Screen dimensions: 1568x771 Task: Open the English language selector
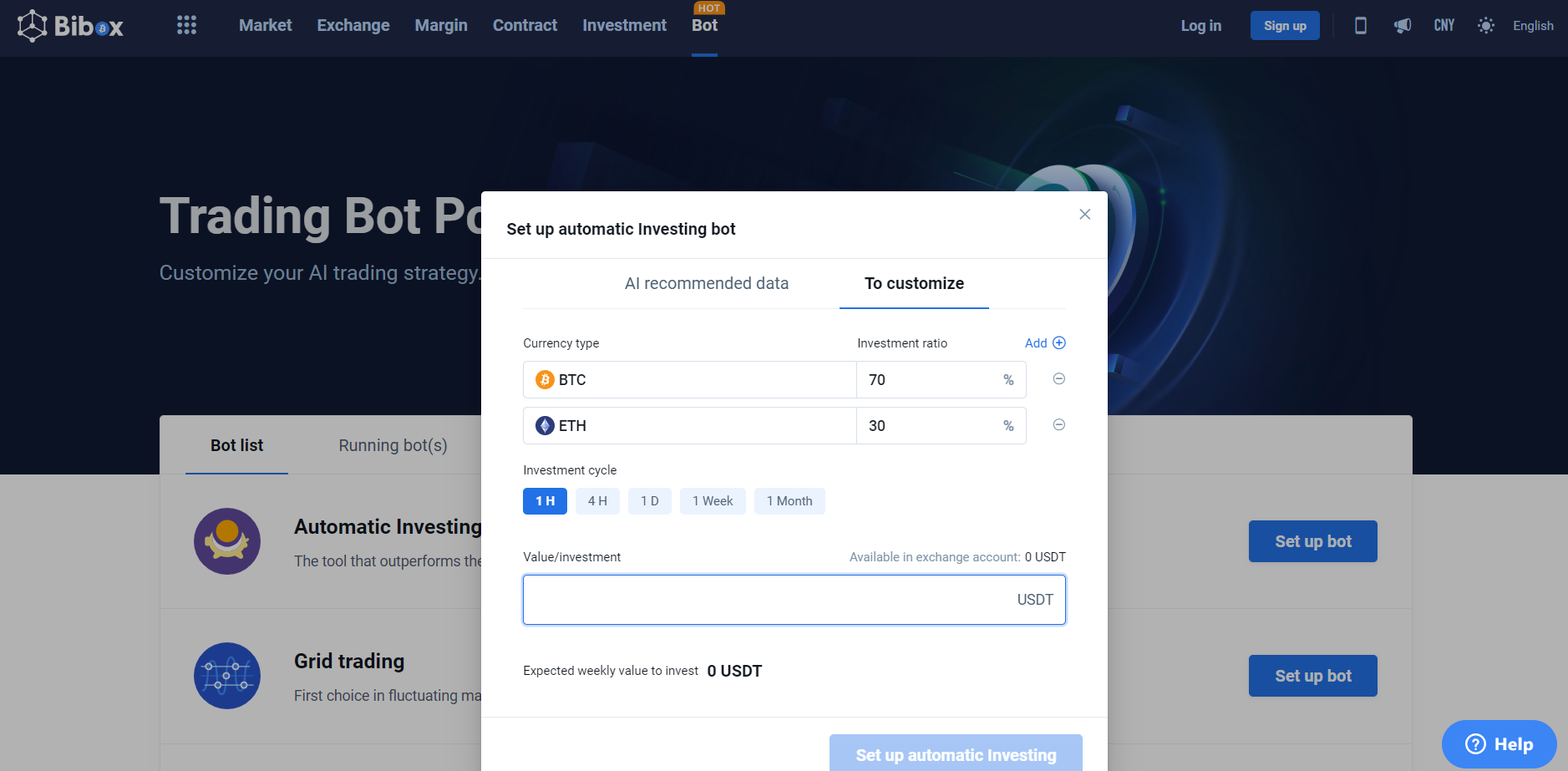pyautogui.click(x=1533, y=26)
